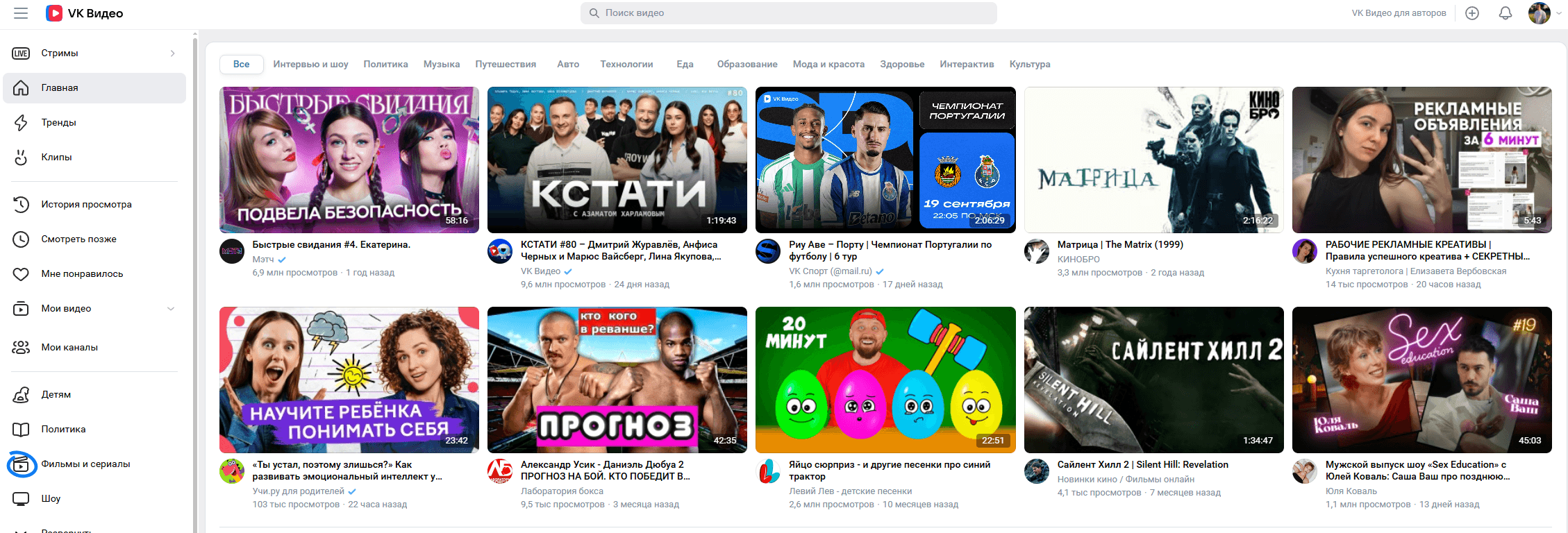Click Лаборатория бокса channel avatar

500,471
